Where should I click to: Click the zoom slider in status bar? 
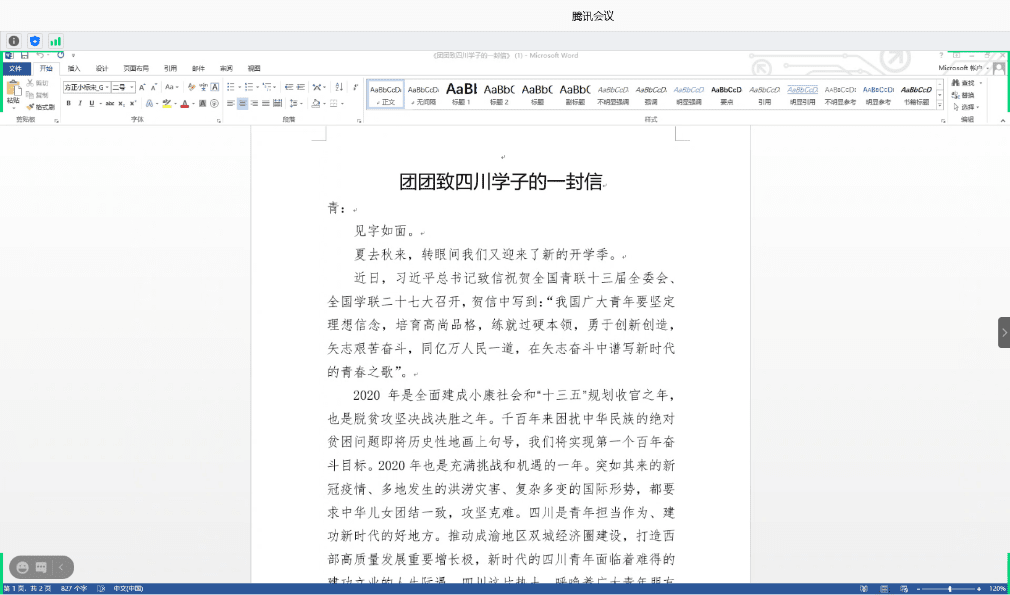[x=950, y=589]
